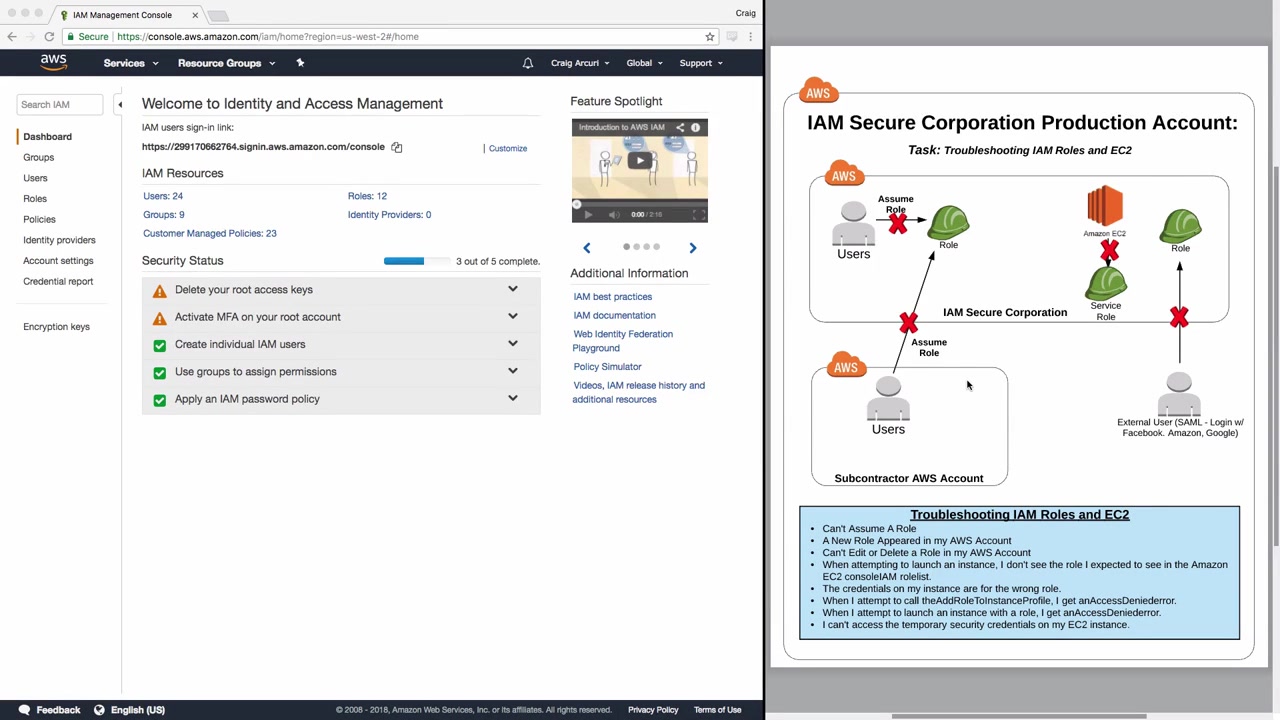Bookmark this page with the star icon
Viewport: 1280px width, 720px height.
click(x=710, y=37)
